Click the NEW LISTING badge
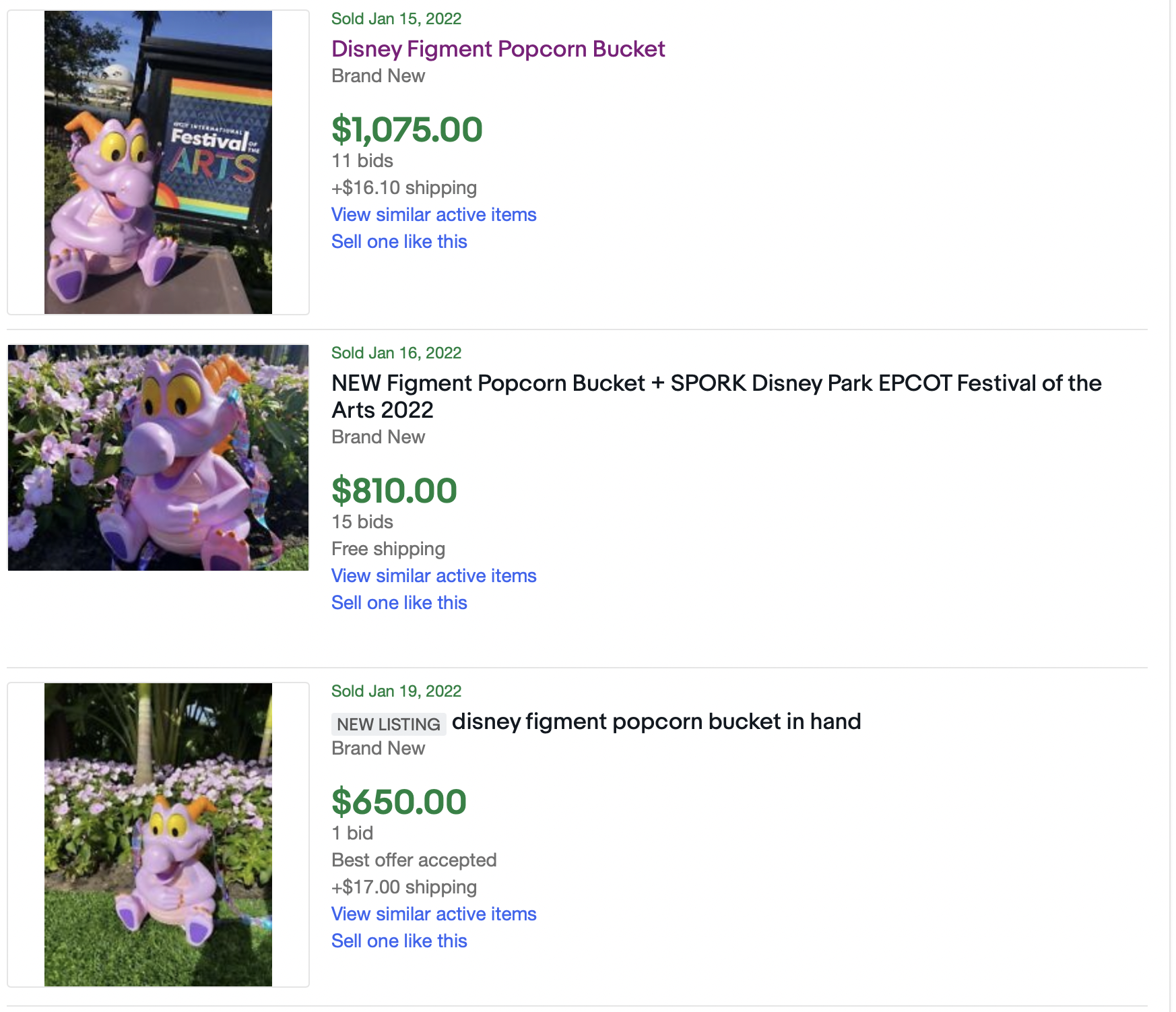1176x1012 pixels. click(387, 724)
